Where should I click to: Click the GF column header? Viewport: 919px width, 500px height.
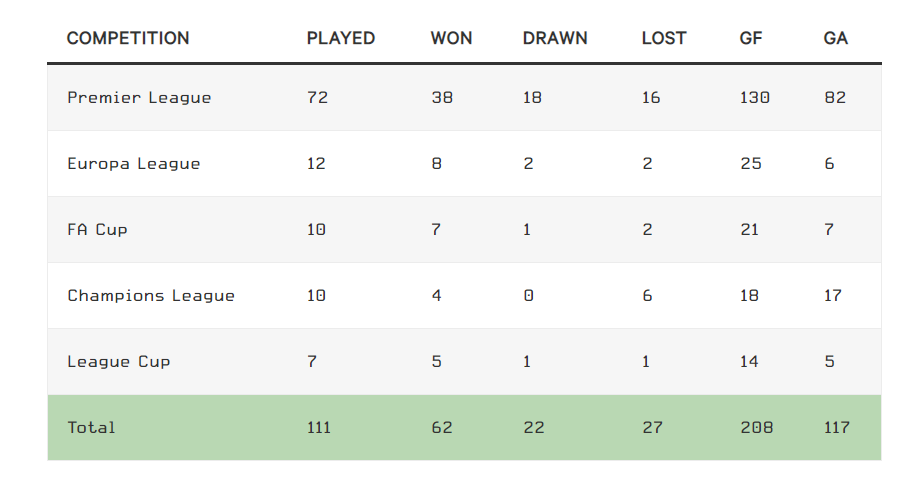click(751, 38)
